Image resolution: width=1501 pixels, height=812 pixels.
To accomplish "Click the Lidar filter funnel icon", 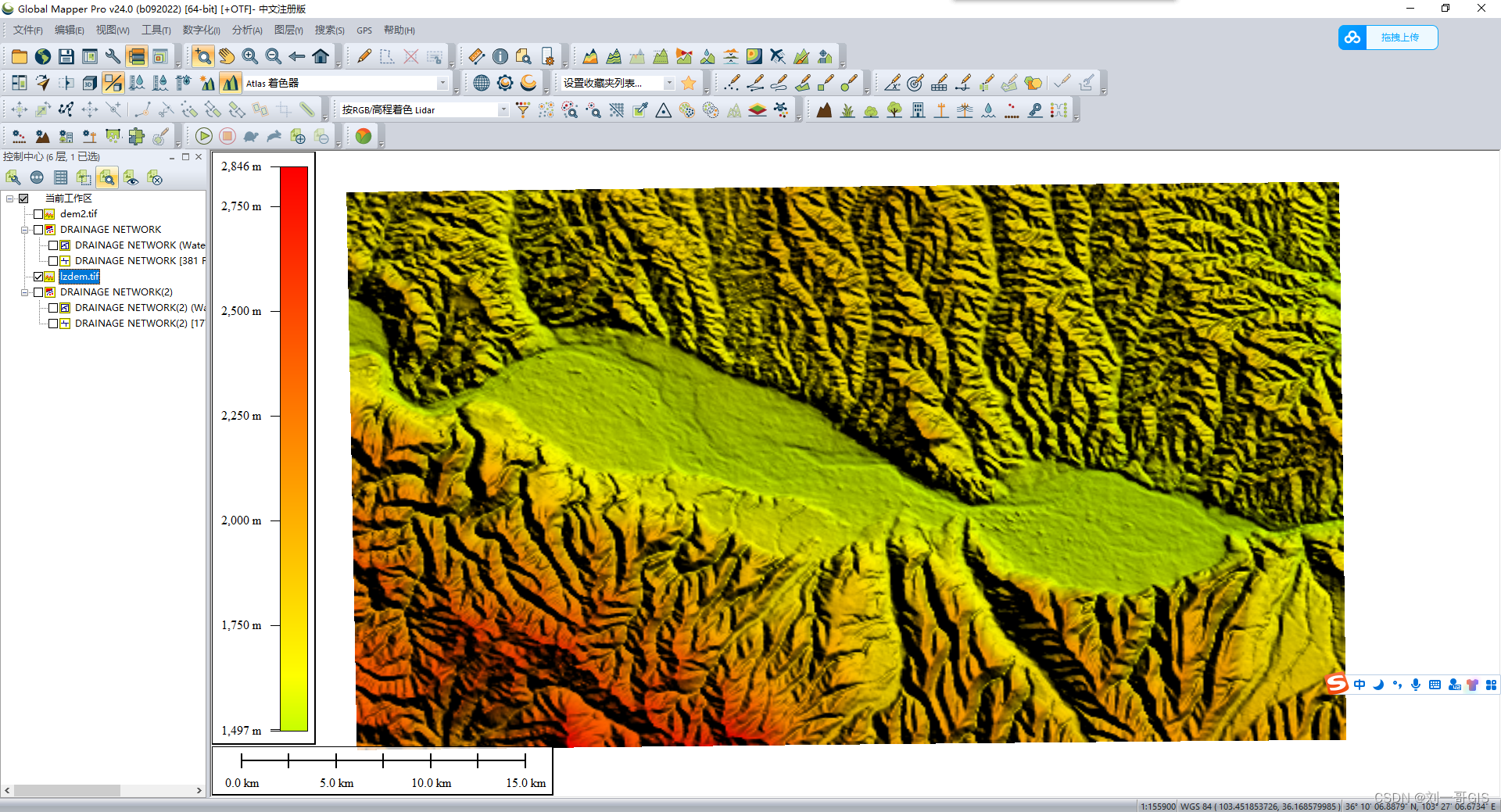I will pos(523,110).
